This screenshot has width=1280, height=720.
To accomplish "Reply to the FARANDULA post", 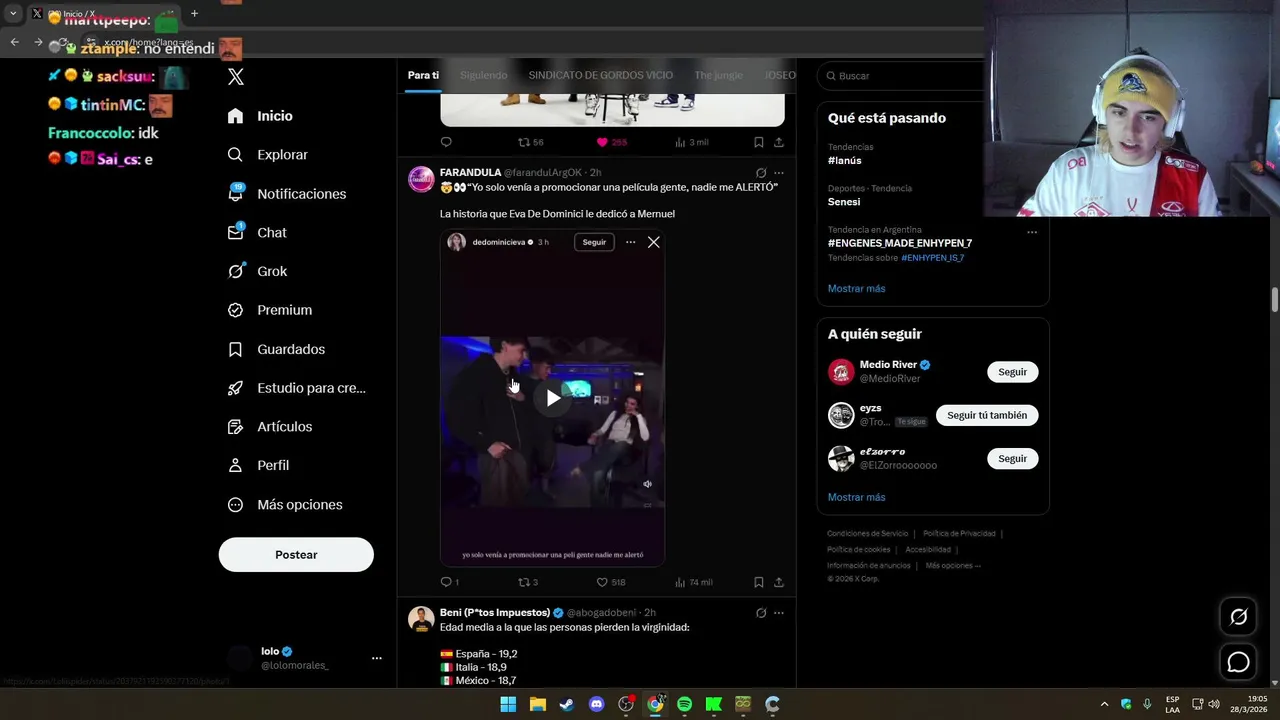I will point(449,582).
